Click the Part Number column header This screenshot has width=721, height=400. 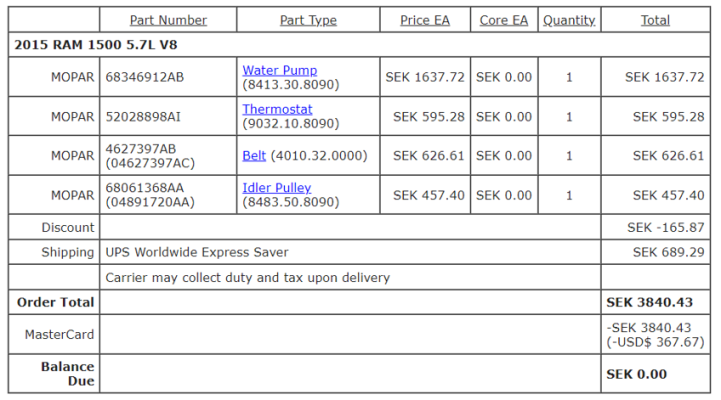[x=168, y=20]
